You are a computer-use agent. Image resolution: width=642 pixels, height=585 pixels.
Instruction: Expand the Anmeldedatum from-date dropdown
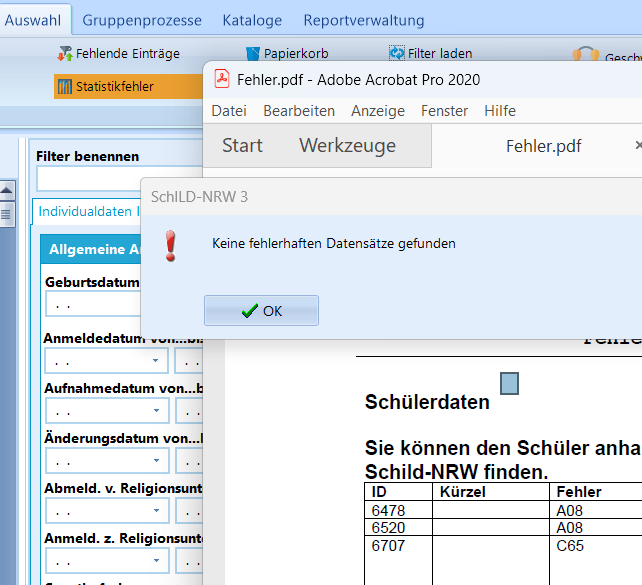pos(156,361)
